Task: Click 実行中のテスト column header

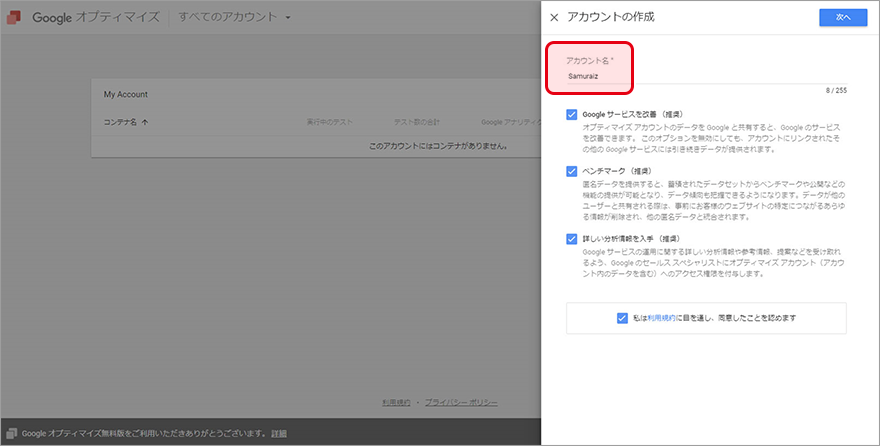Action: tap(329, 122)
